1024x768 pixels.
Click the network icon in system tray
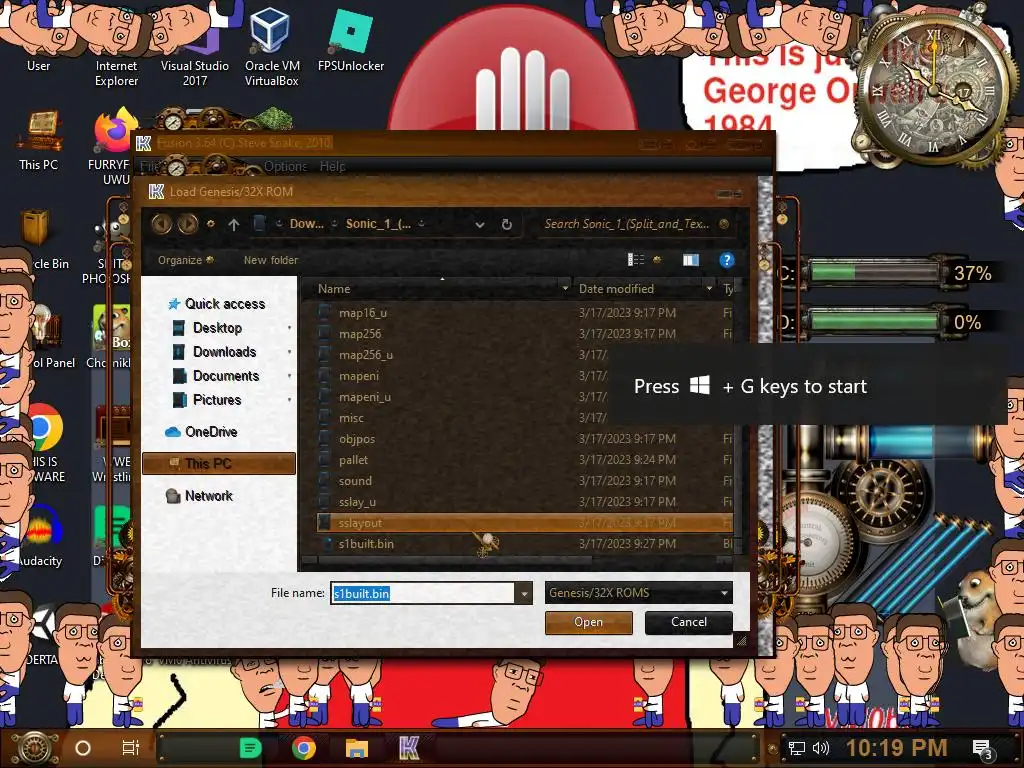[x=796, y=748]
